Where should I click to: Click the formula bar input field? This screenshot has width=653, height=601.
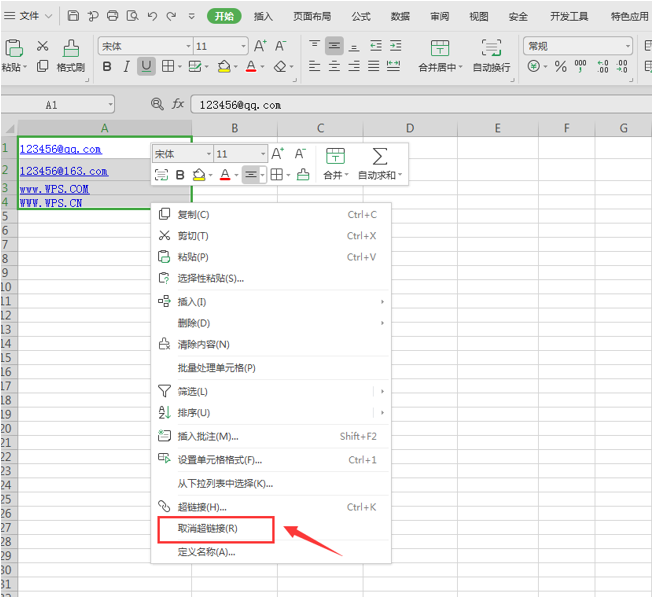click(x=421, y=105)
